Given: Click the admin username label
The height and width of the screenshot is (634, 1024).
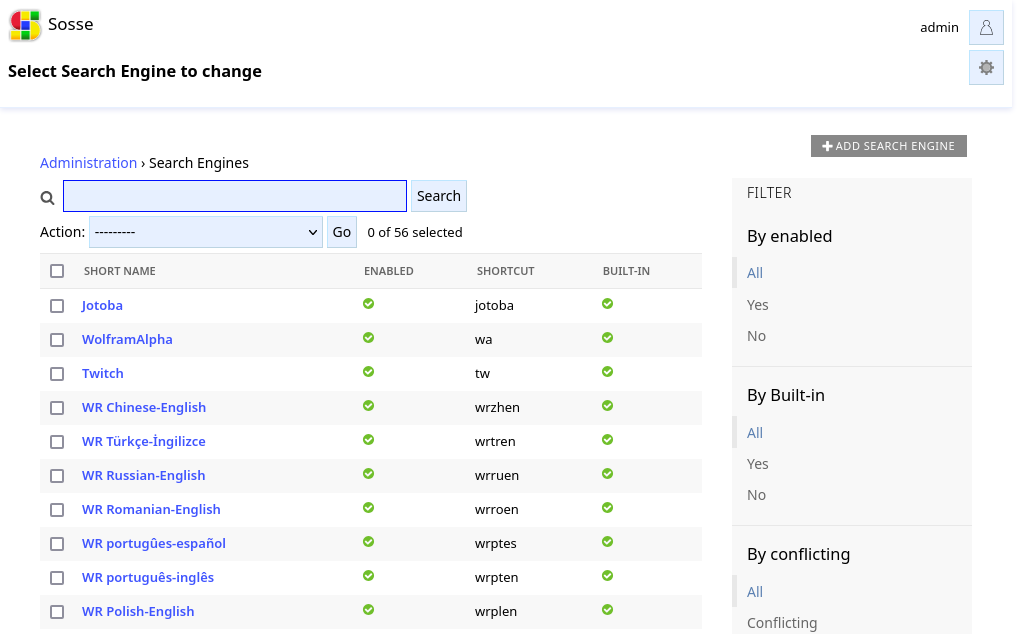Looking at the screenshot, I should tap(939, 27).
